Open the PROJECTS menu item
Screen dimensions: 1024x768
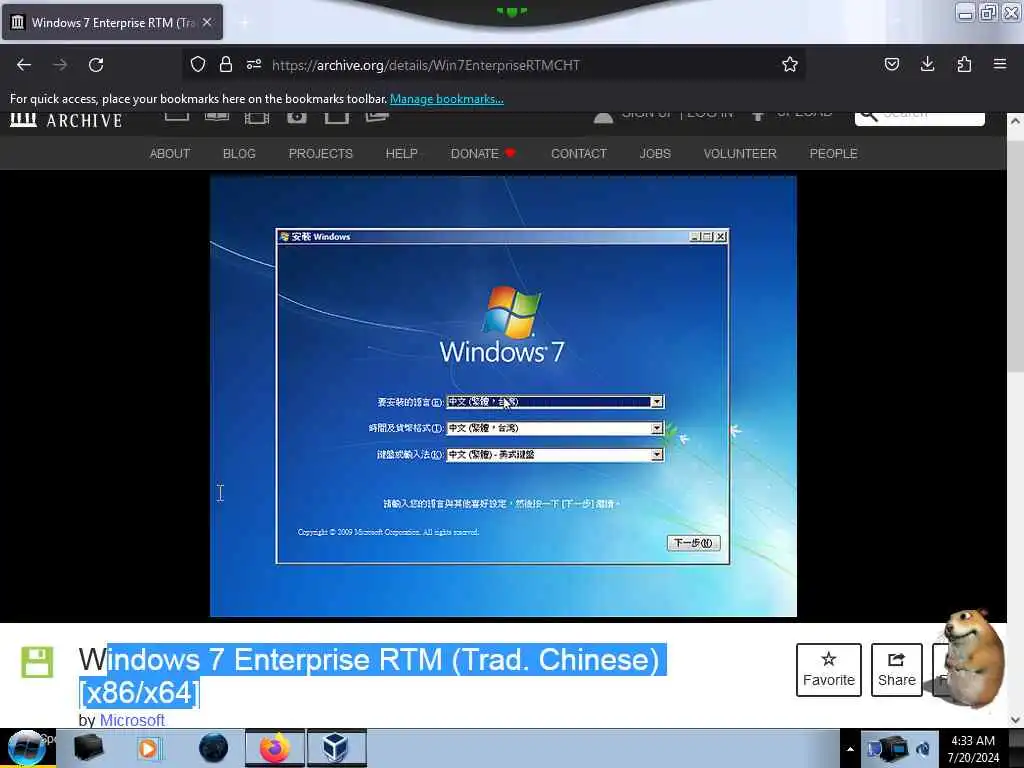click(321, 153)
